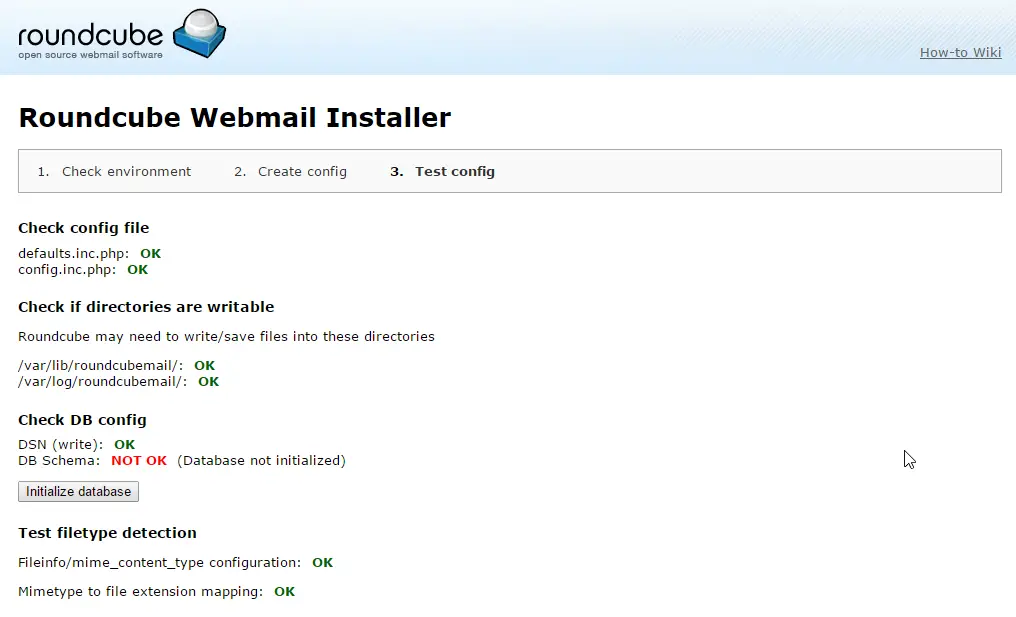Click OK status for /var/lib/roundcubemail/
Screen dimensions: 1016x617
(x=204, y=366)
